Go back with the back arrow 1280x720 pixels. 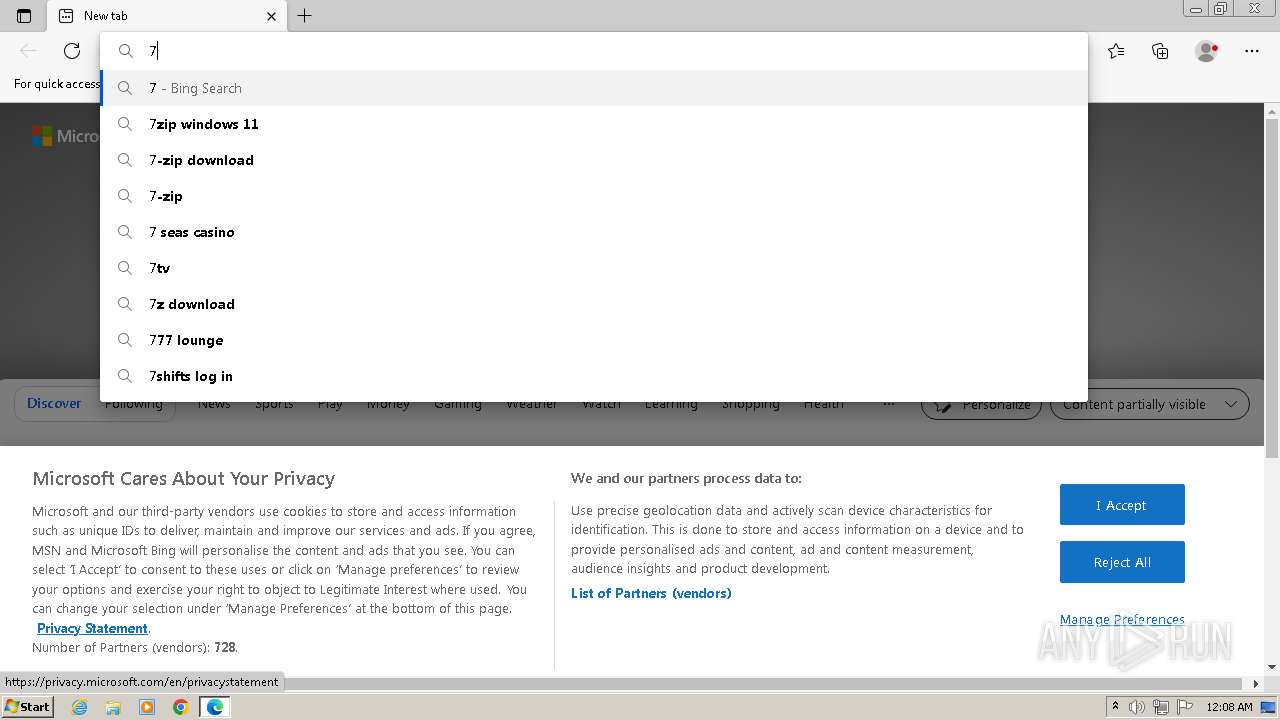(x=28, y=51)
